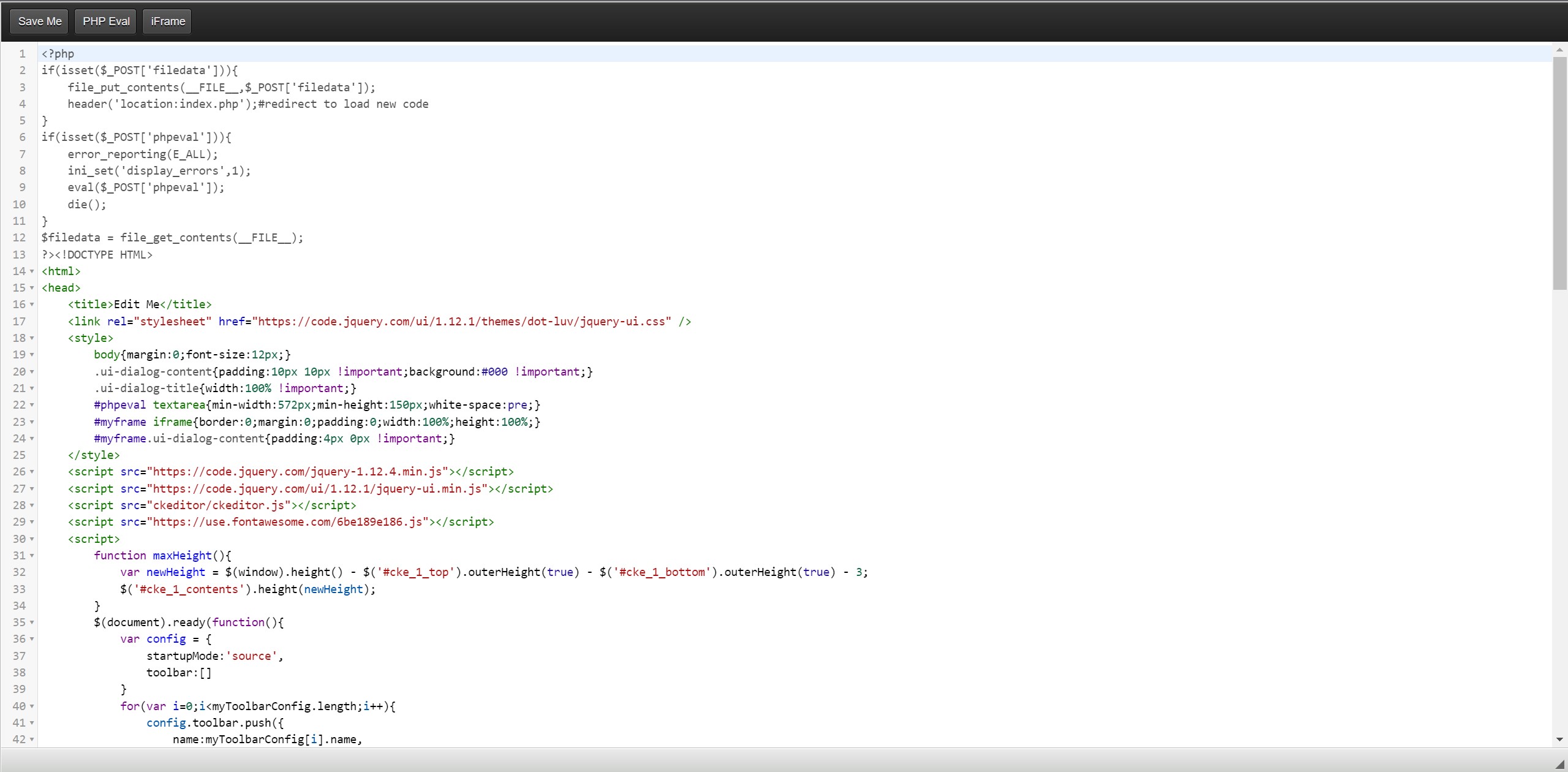This screenshot has height=772, width=1568.
Task: Click "ini_set('display_errors',1);" line
Action: (159, 171)
